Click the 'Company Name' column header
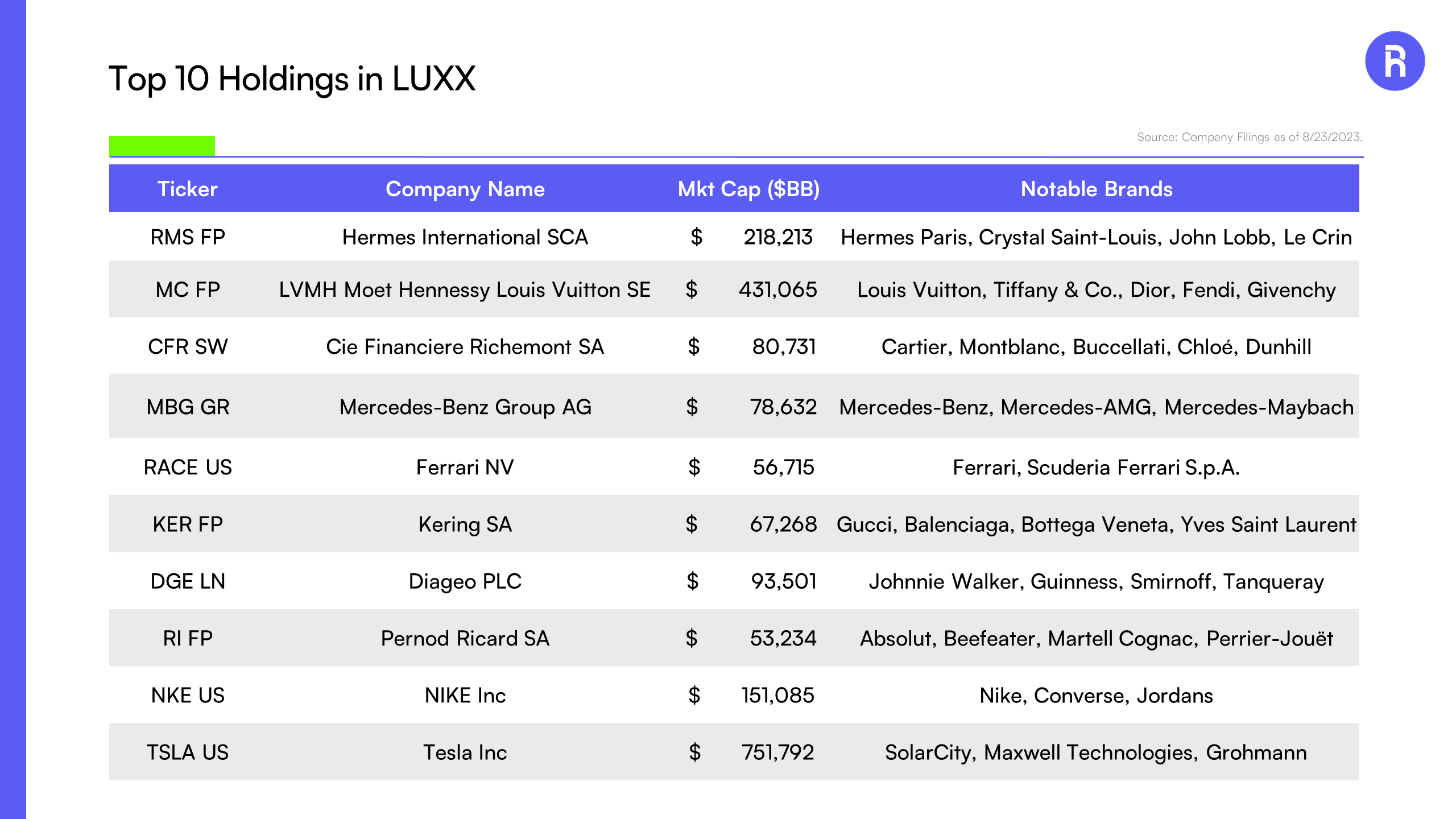Viewport: 1456px width, 819px height. tap(465, 189)
